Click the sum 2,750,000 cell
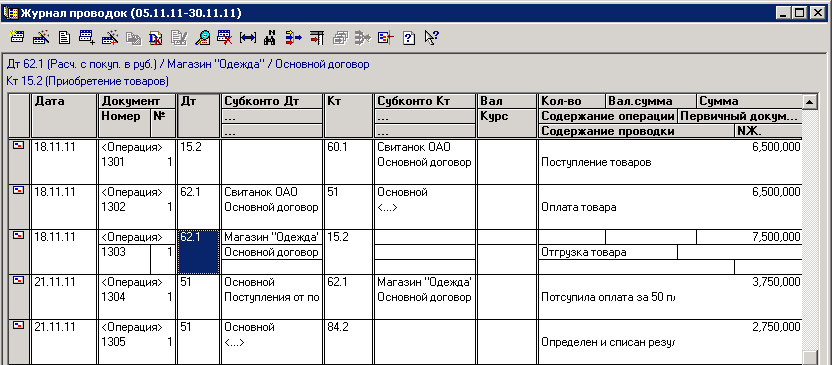 [x=776, y=327]
